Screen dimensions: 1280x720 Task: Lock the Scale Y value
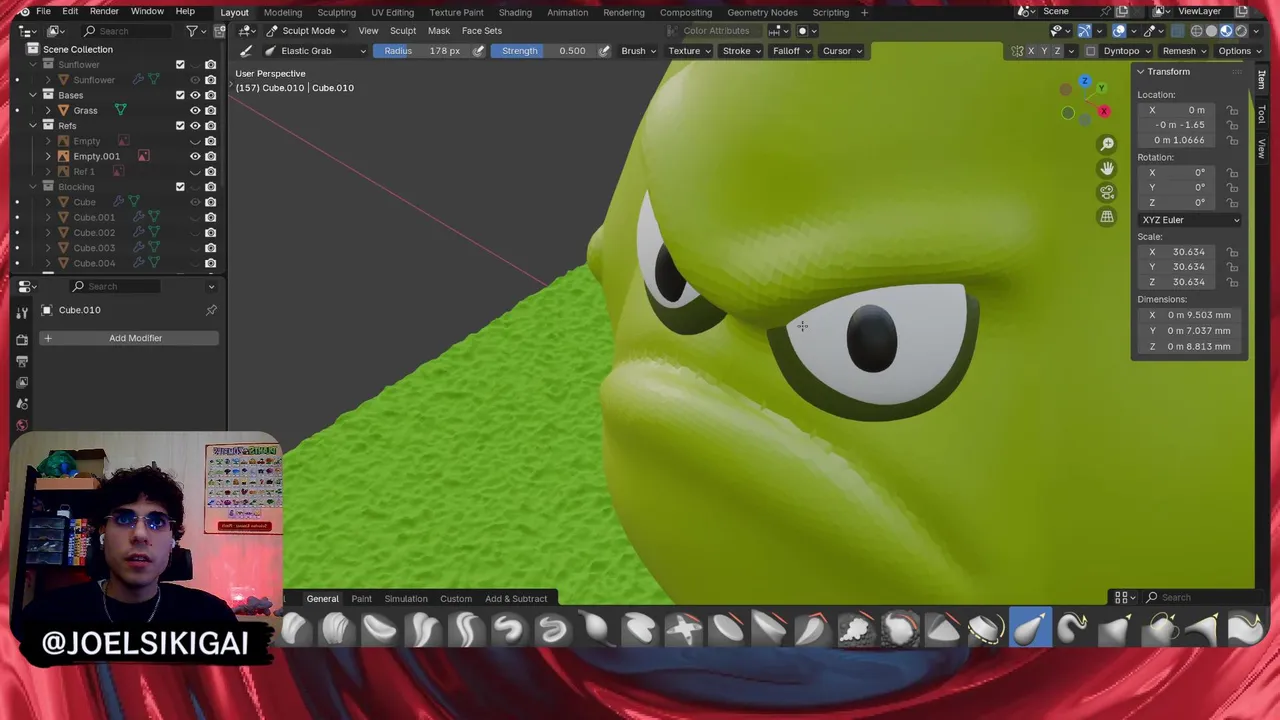click(x=1232, y=267)
